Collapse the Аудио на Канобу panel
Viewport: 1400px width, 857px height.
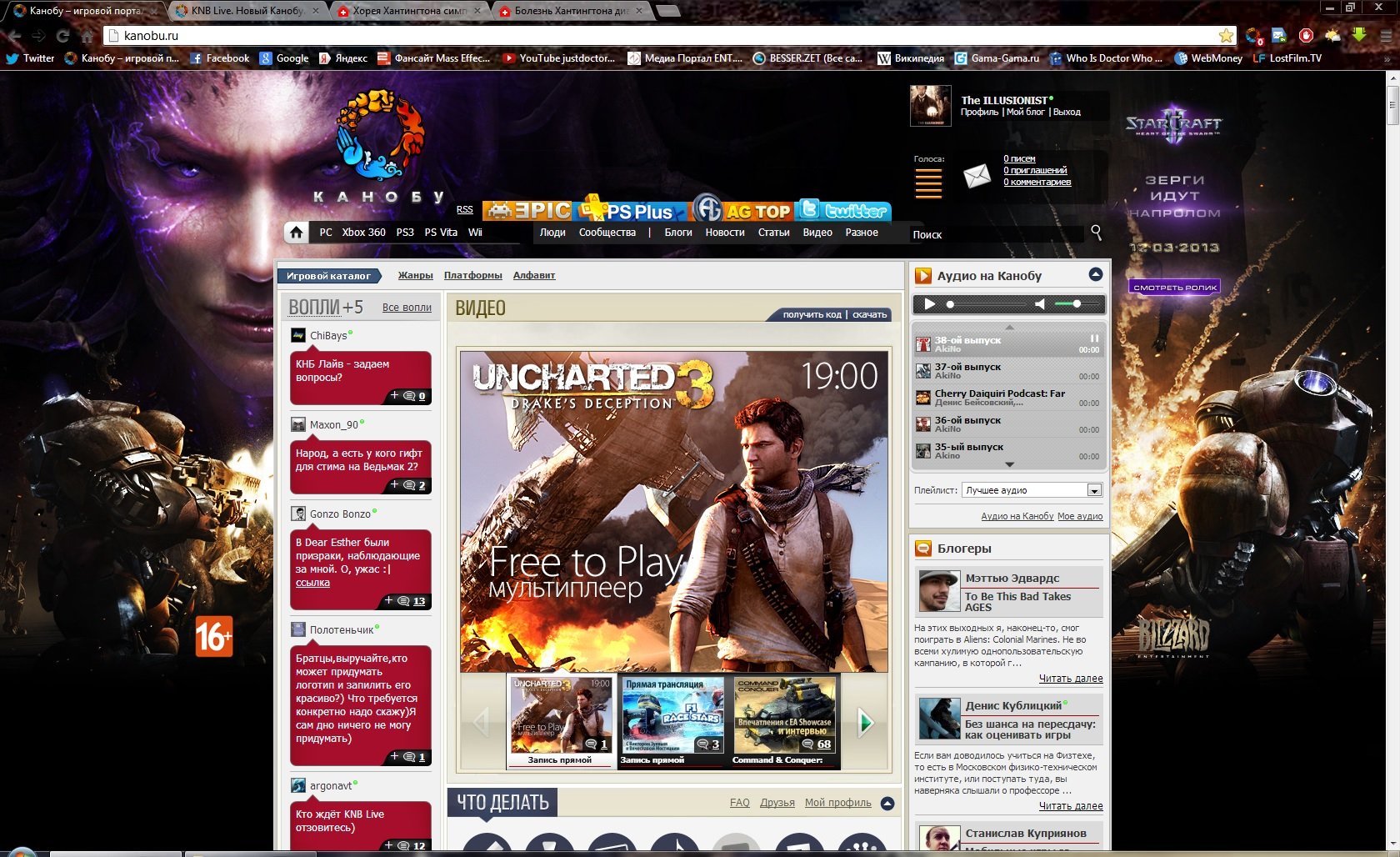pyautogui.click(x=1096, y=274)
